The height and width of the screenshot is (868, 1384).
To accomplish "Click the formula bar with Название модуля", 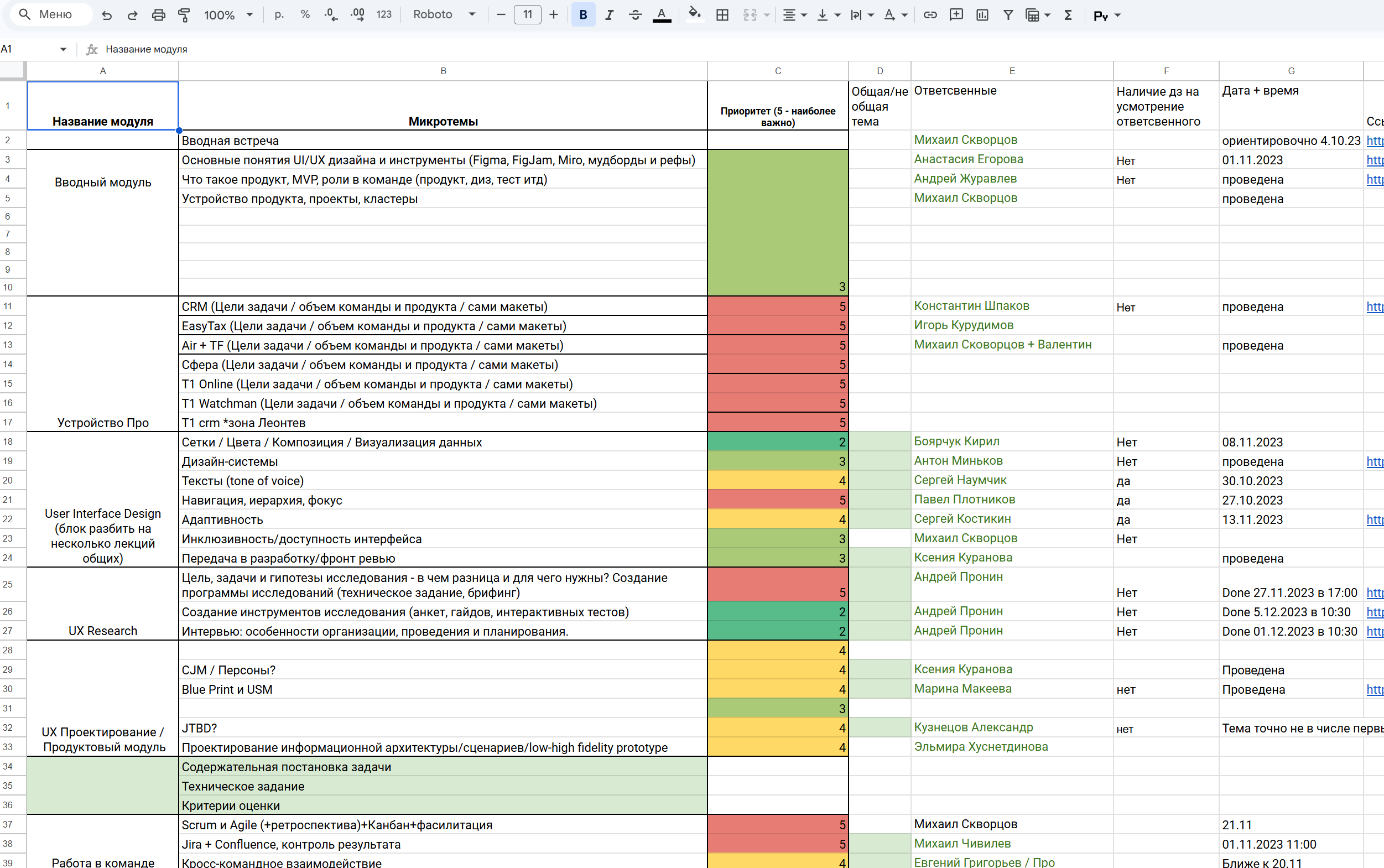I will click(741, 49).
